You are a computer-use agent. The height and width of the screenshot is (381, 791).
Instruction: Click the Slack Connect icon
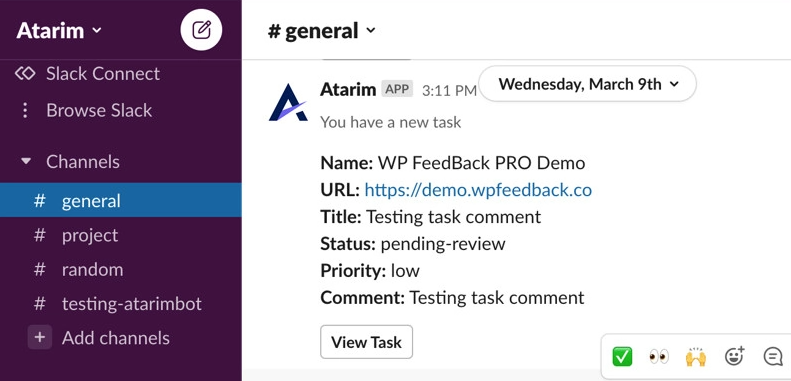[x=25, y=74]
